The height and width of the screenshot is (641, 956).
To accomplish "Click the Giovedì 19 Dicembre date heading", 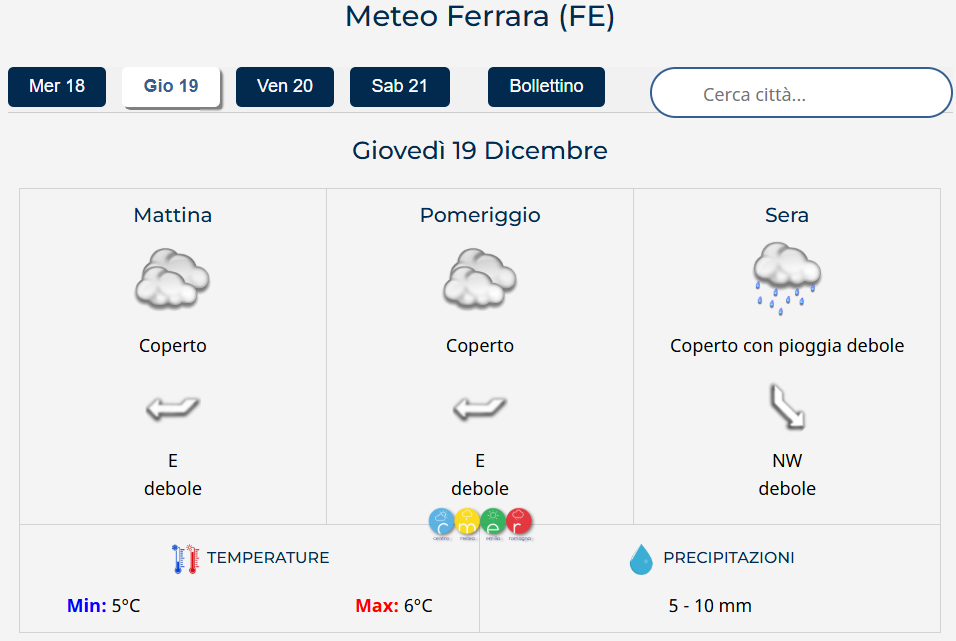I will click(x=479, y=151).
